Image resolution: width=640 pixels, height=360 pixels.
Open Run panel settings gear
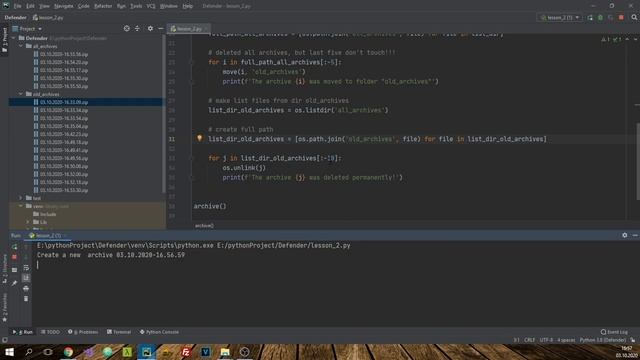click(624, 236)
